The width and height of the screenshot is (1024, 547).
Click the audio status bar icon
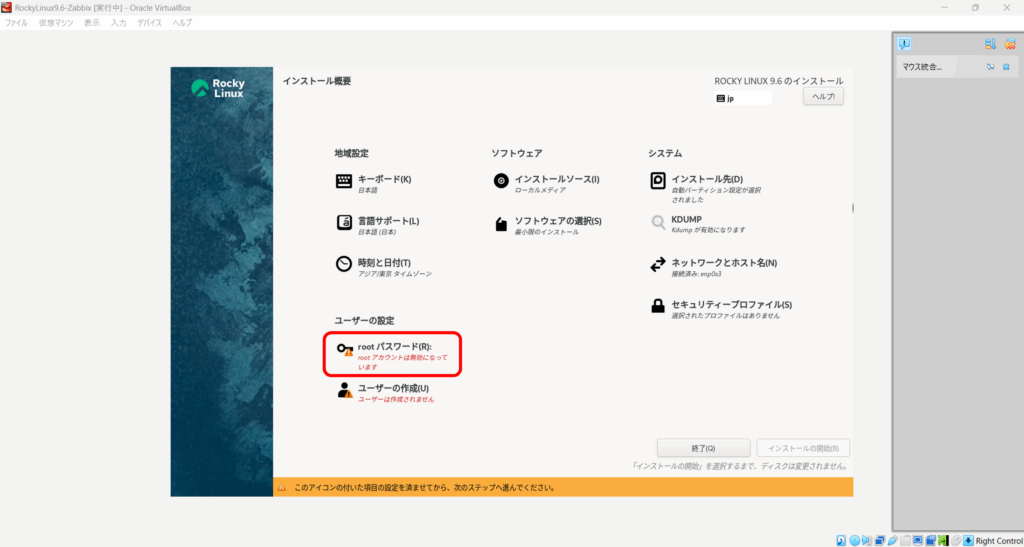[x=867, y=540]
